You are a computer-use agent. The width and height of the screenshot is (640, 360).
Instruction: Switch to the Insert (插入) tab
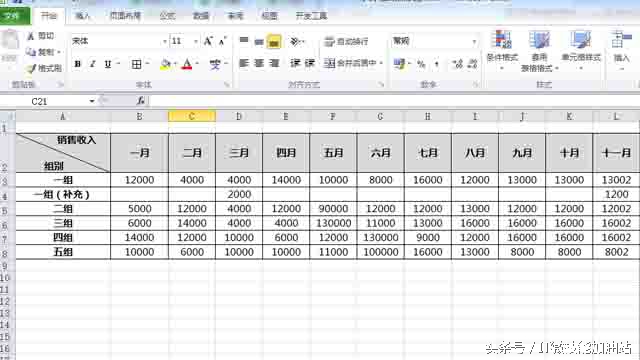pos(82,16)
